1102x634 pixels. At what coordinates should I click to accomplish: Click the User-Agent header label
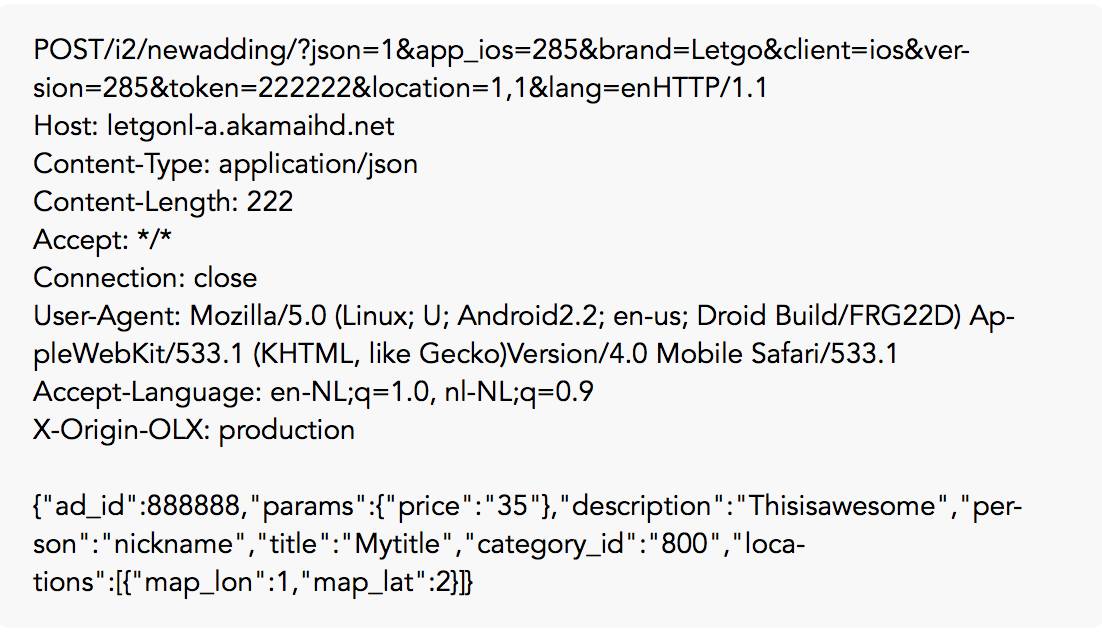pyautogui.click(x=105, y=316)
